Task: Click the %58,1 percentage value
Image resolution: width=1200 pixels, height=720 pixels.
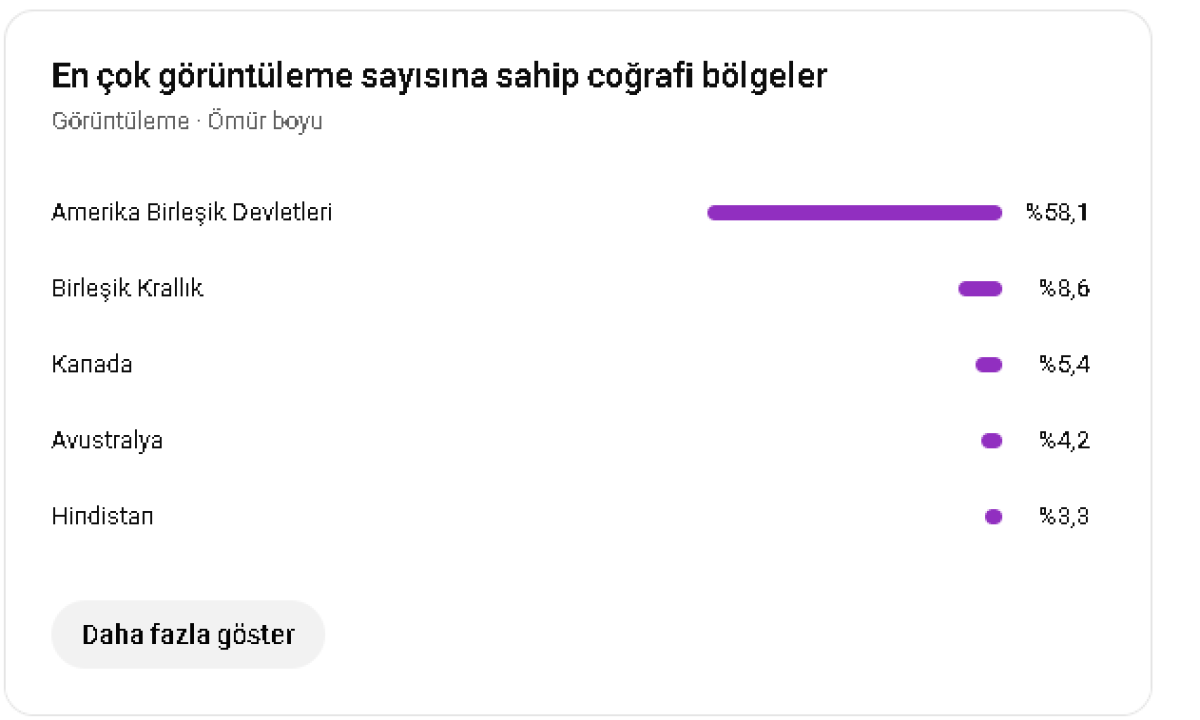Action: pyautogui.click(x=1057, y=212)
